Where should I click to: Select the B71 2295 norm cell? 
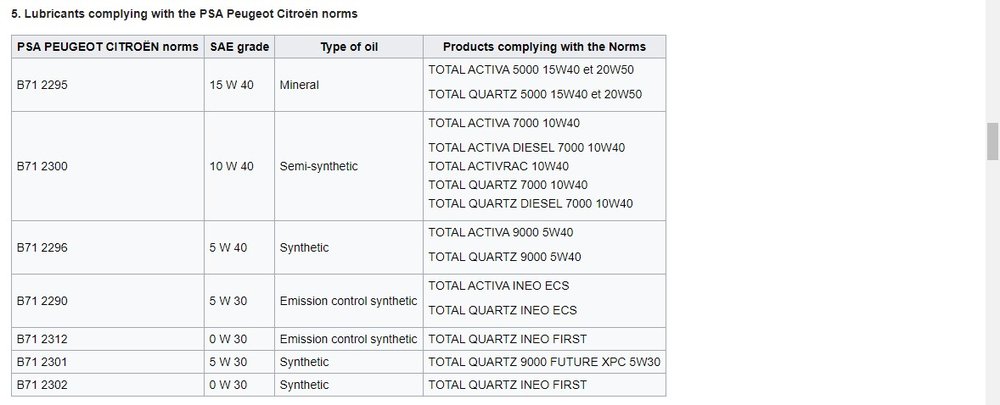[108, 85]
